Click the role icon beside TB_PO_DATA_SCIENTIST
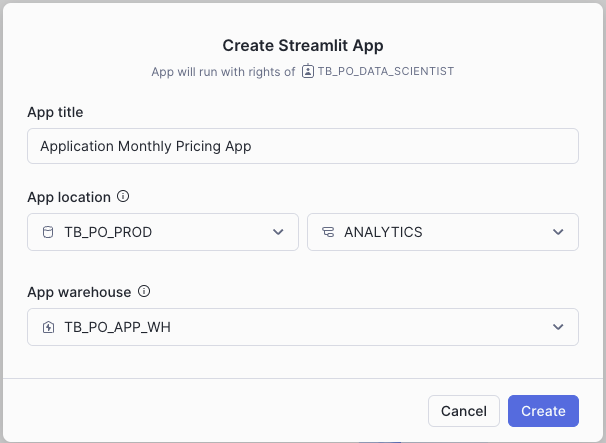Image resolution: width=606 pixels, height=443 pixels. 308,72
